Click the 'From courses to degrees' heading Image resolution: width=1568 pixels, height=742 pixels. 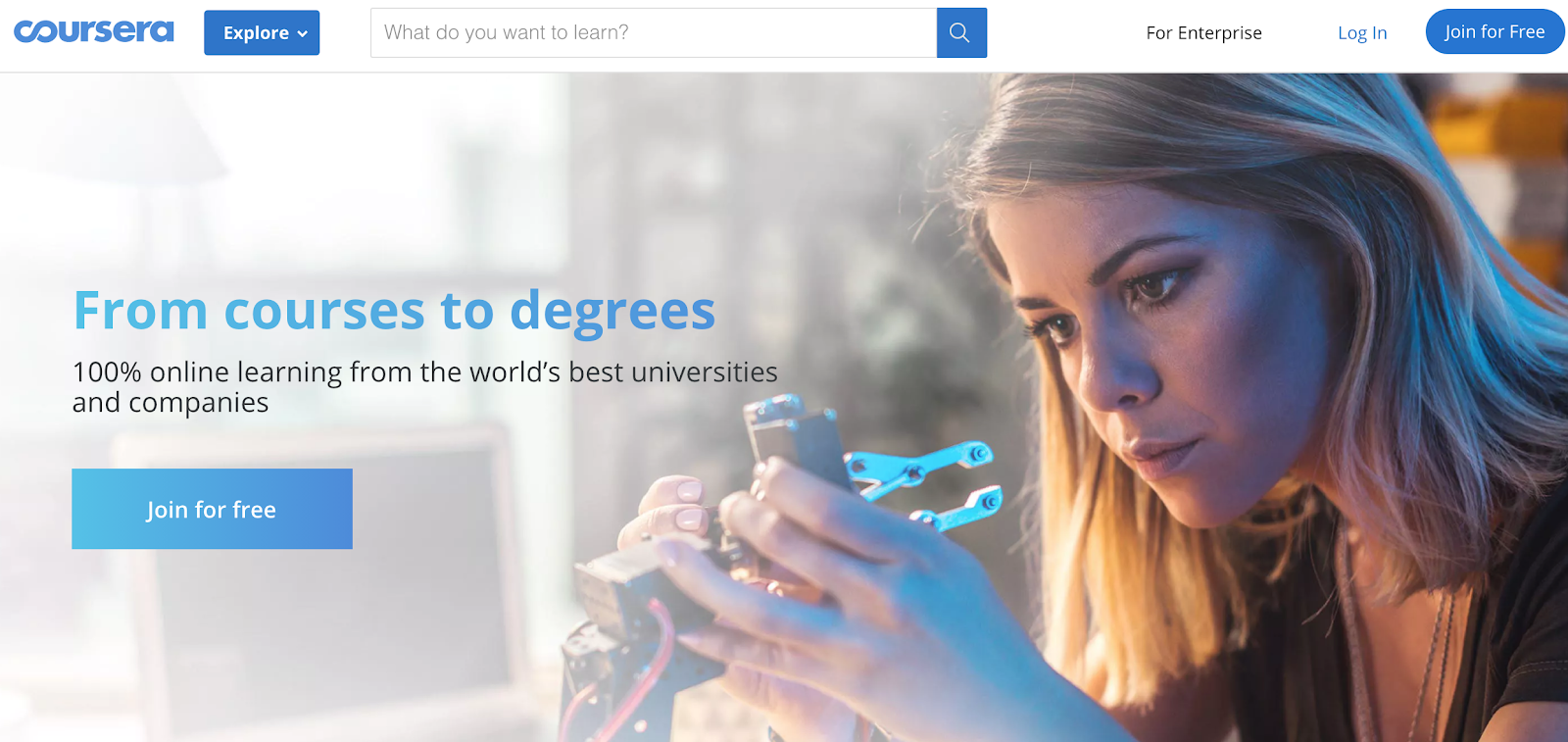pyautogui.click(x=394, y=311)
